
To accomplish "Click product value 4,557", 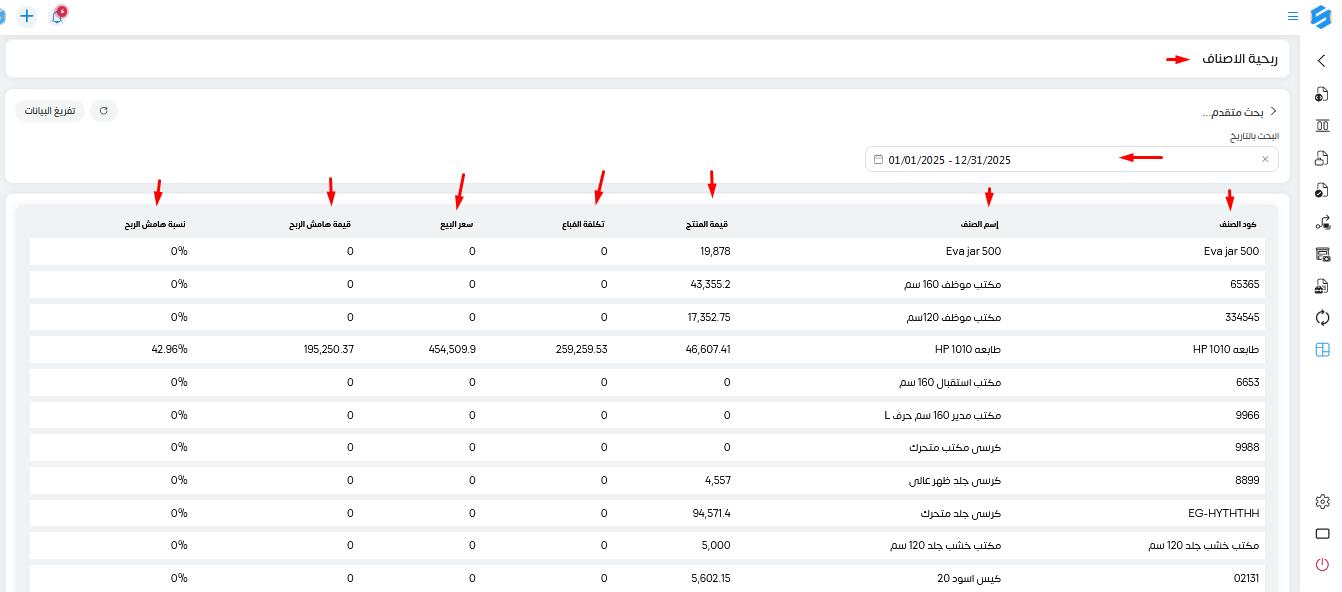I will pyautogui.click(x=718, y=480).
